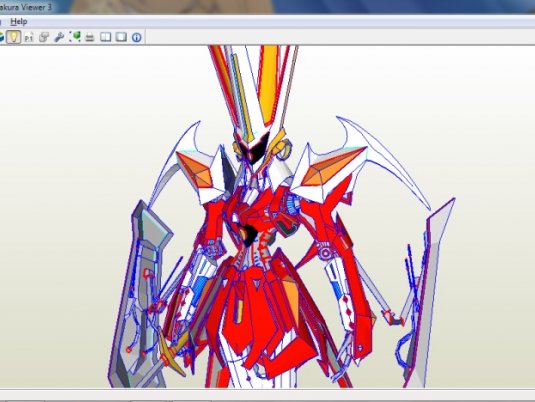Select the orange right shoulder armor piece
The width and height of the screenshot is (535, 402).
[330, 166]
